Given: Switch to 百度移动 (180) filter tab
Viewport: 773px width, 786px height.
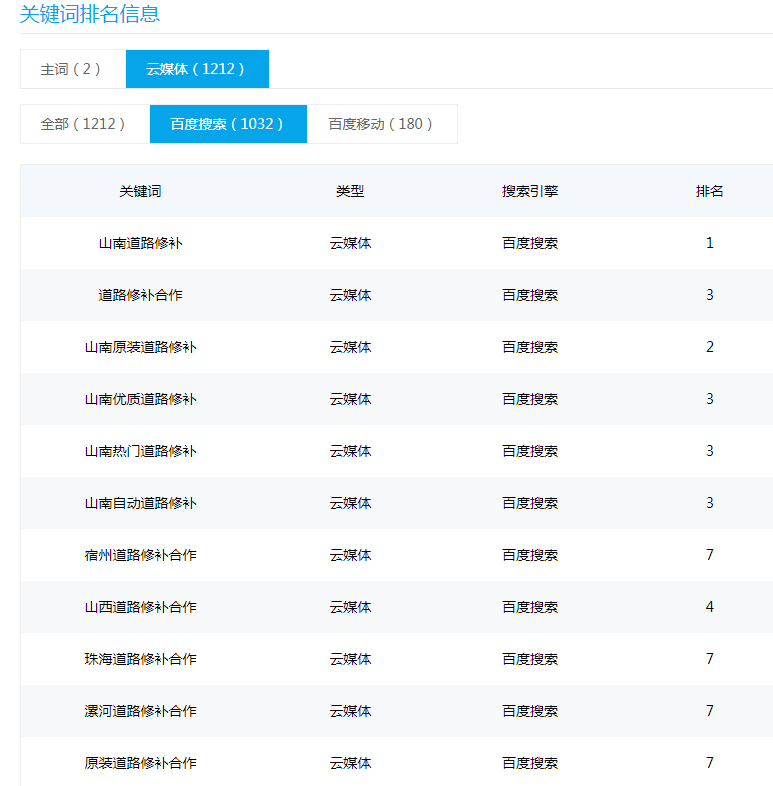Looking at the screenshot, I should pyautogui.click(x=382, y=124).
